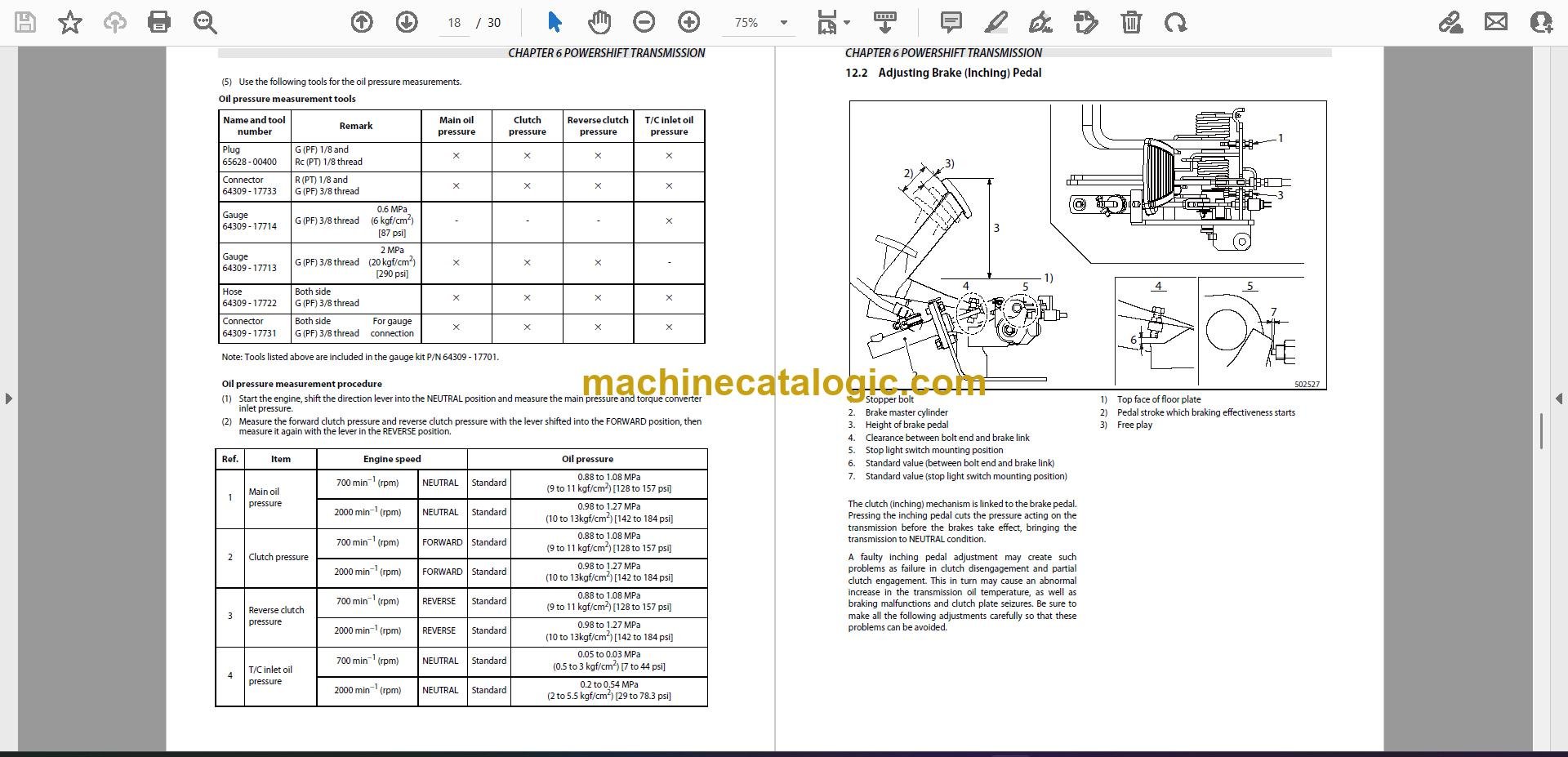Zoom in with the plus button
The width and height of the screenshot is (1568, 757).
(x=689, y=22)
